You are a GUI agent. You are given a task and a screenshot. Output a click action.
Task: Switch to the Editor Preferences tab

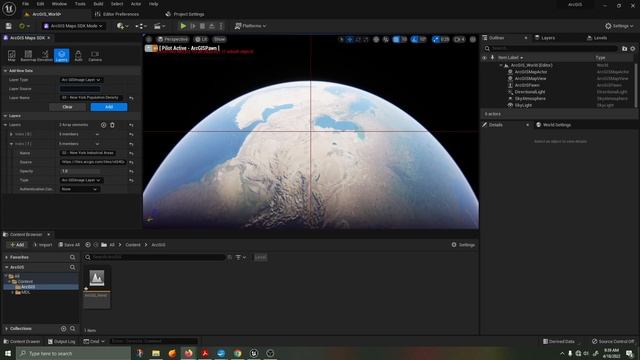pos(117,14)
